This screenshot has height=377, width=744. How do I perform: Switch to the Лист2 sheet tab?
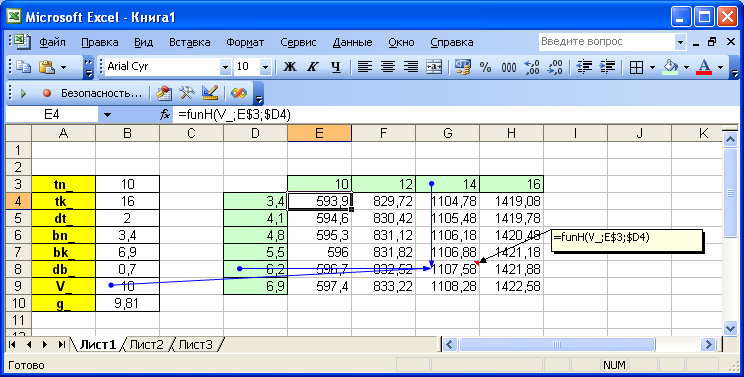point(146,344)
